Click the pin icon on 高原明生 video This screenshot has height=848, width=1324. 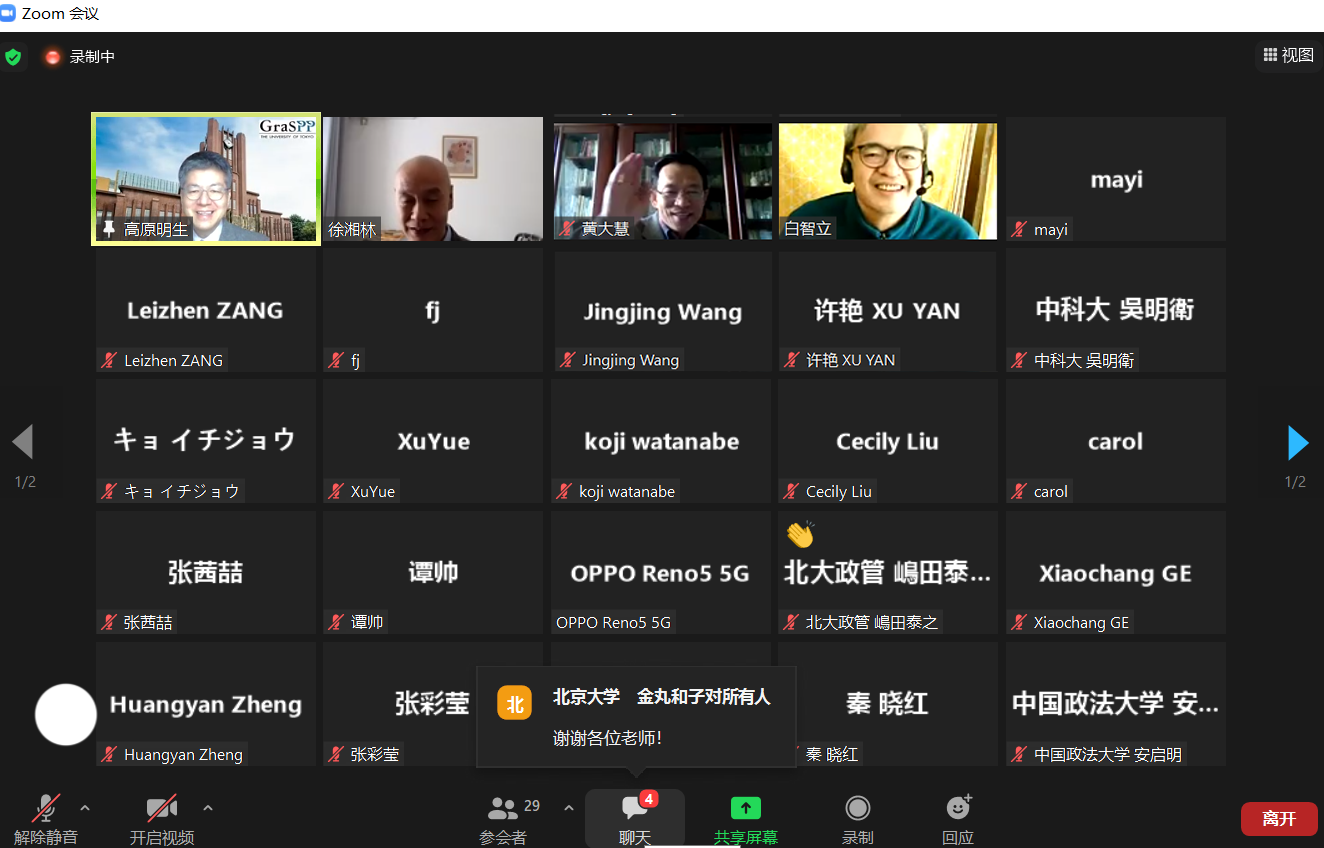click(x=108, y=229)
